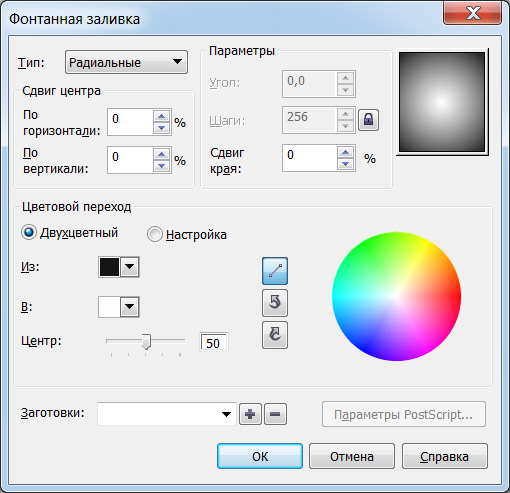
Task: Choose the counterclockwise color path icon
Action: click(275, 303)
